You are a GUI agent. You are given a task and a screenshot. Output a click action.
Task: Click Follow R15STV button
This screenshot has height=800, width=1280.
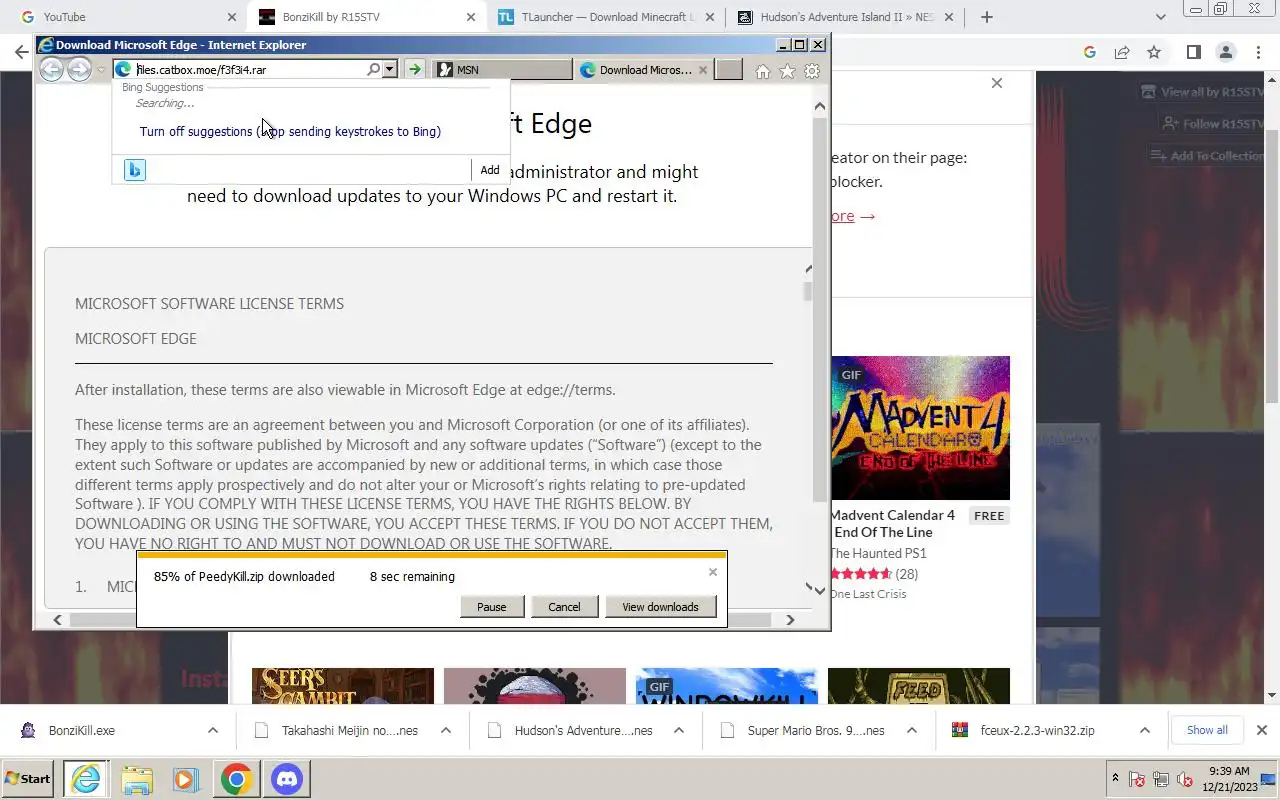(1213, 124)
